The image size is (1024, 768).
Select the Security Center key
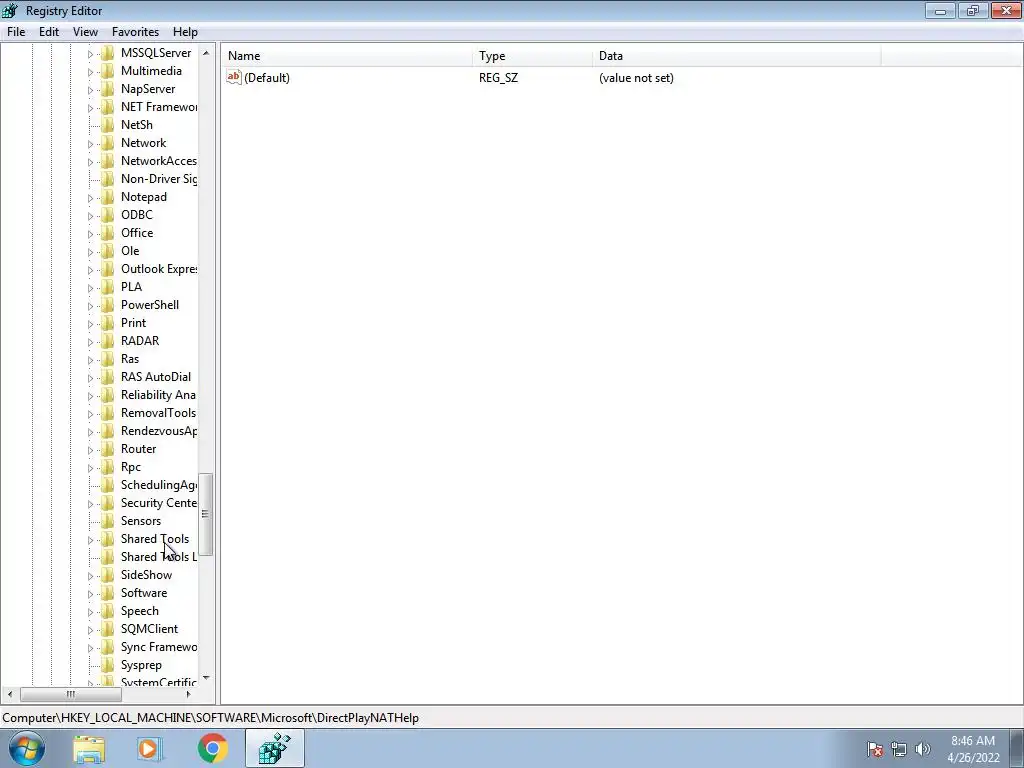[x=159, y=503]
